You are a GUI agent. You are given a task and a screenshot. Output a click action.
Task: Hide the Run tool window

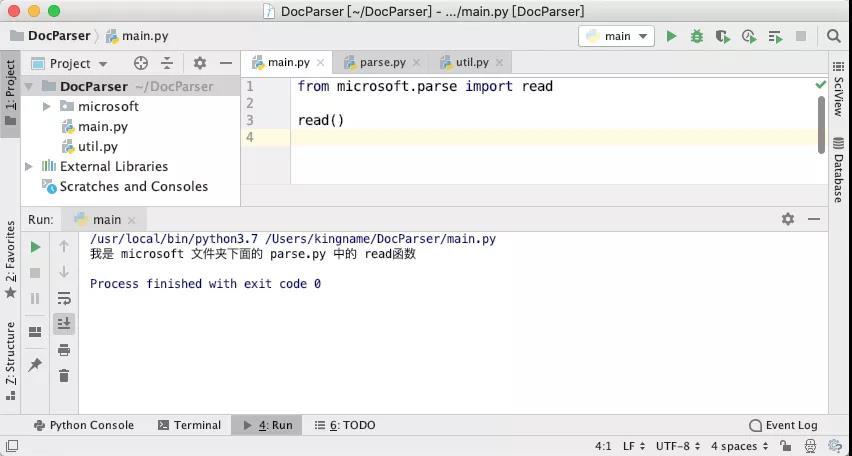click(x=814, y=219)
